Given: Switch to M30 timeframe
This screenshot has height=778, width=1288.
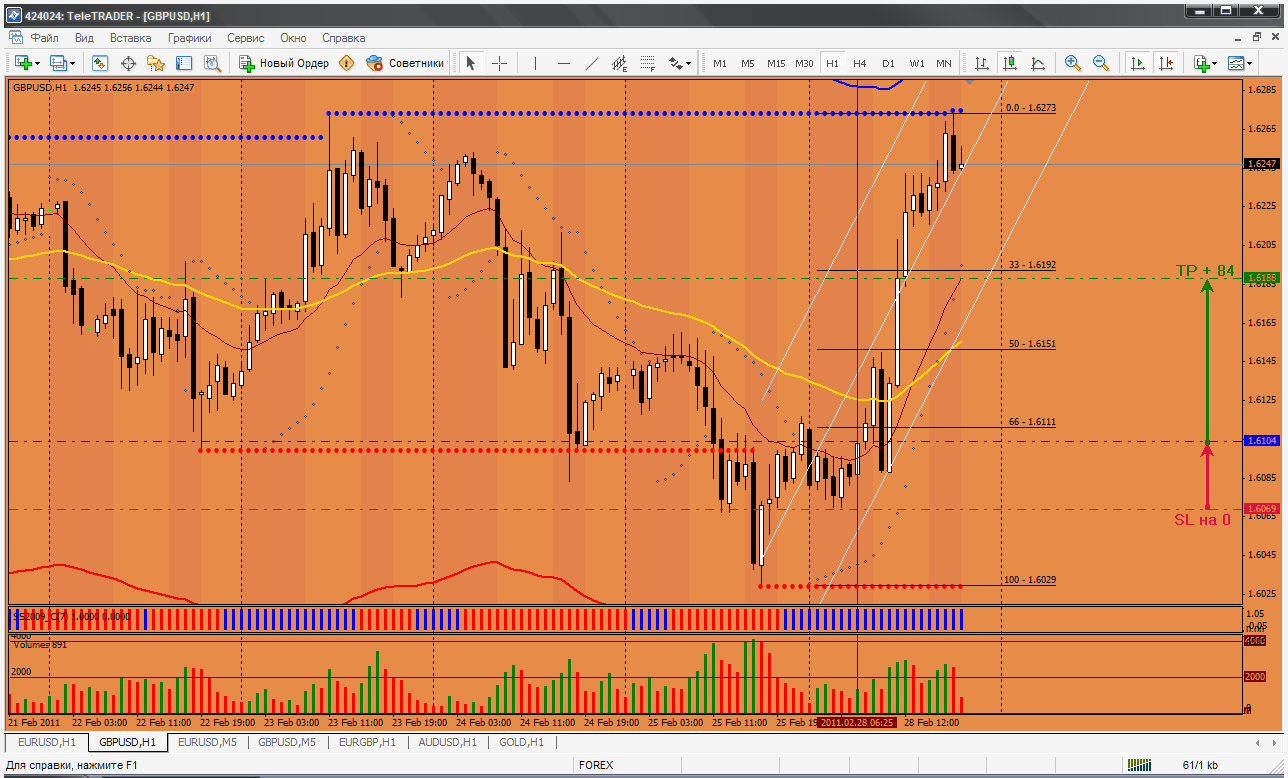Looking at the screenshot, I should tap(804, 63).
